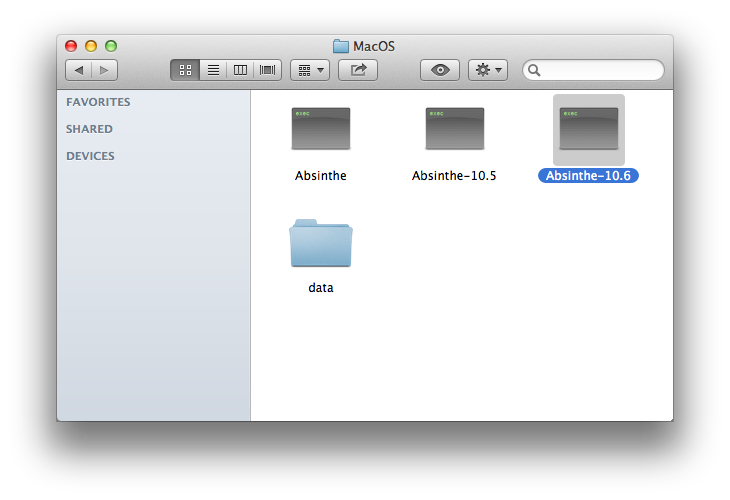
Task: Click the SHARED sidebar heading
Action: [x=89, y=129]
